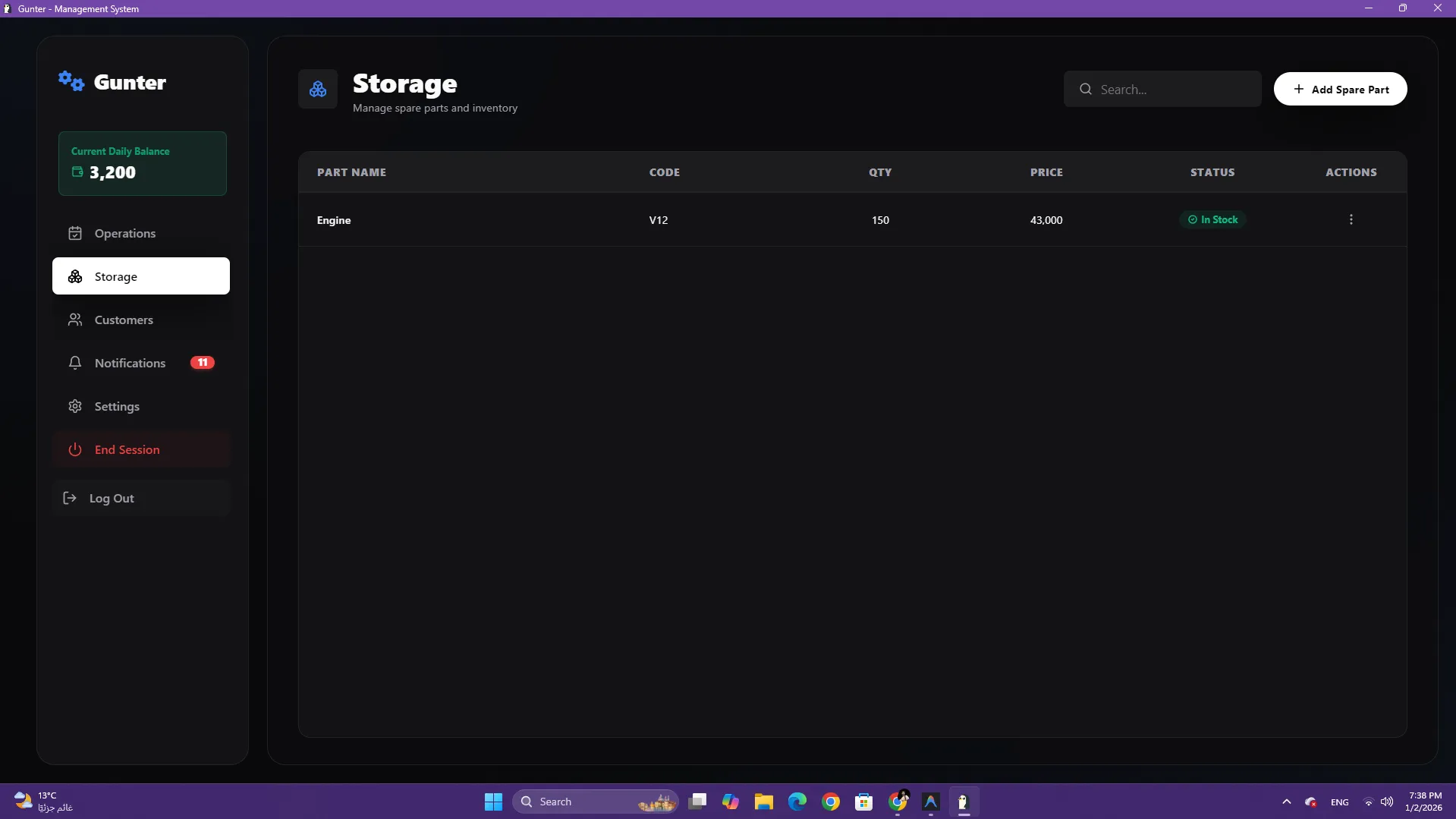
Task: Click the CODE column header
Action: coord(665,172)
